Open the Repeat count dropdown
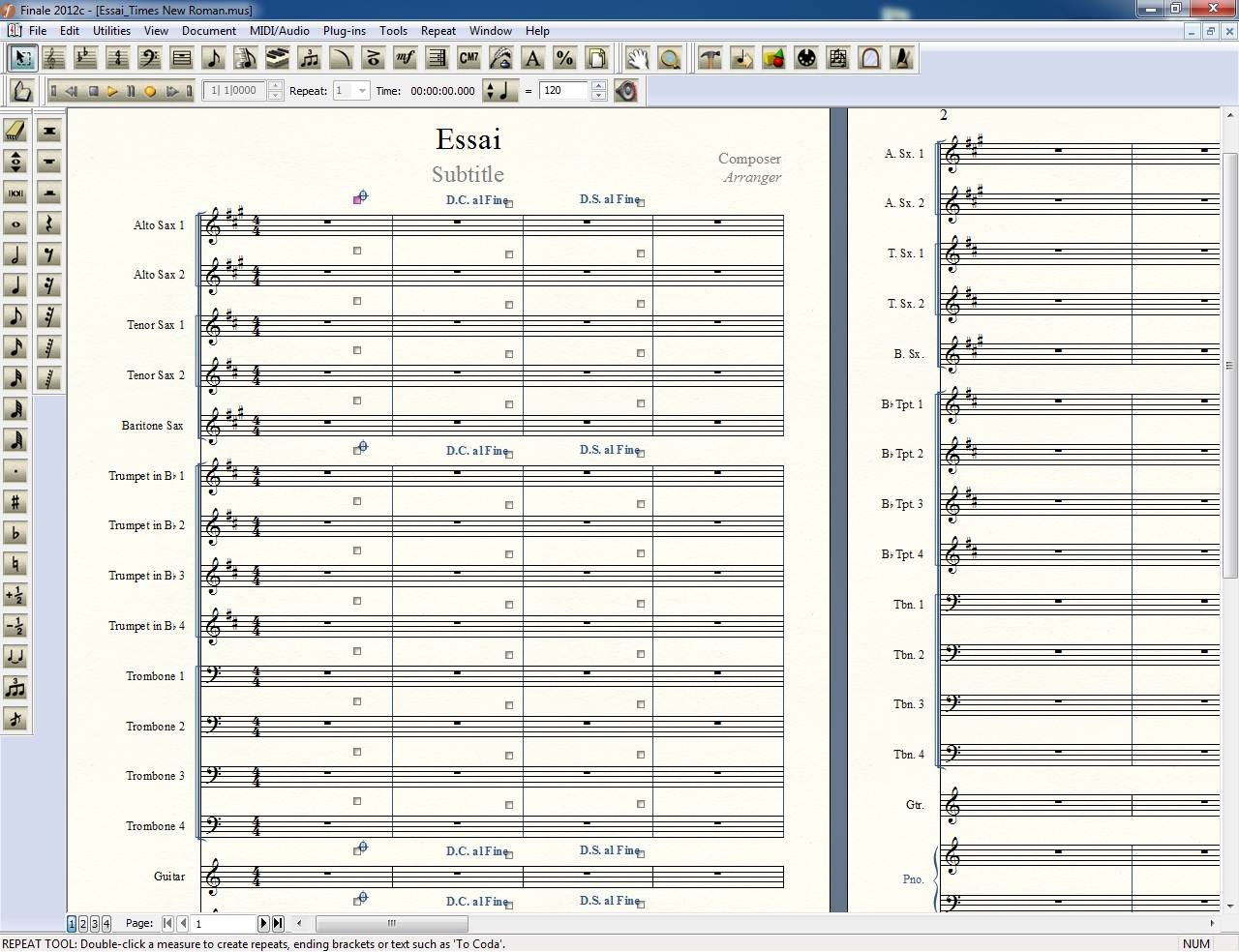This screenshot has height=952, width=1239. [363, 91]
